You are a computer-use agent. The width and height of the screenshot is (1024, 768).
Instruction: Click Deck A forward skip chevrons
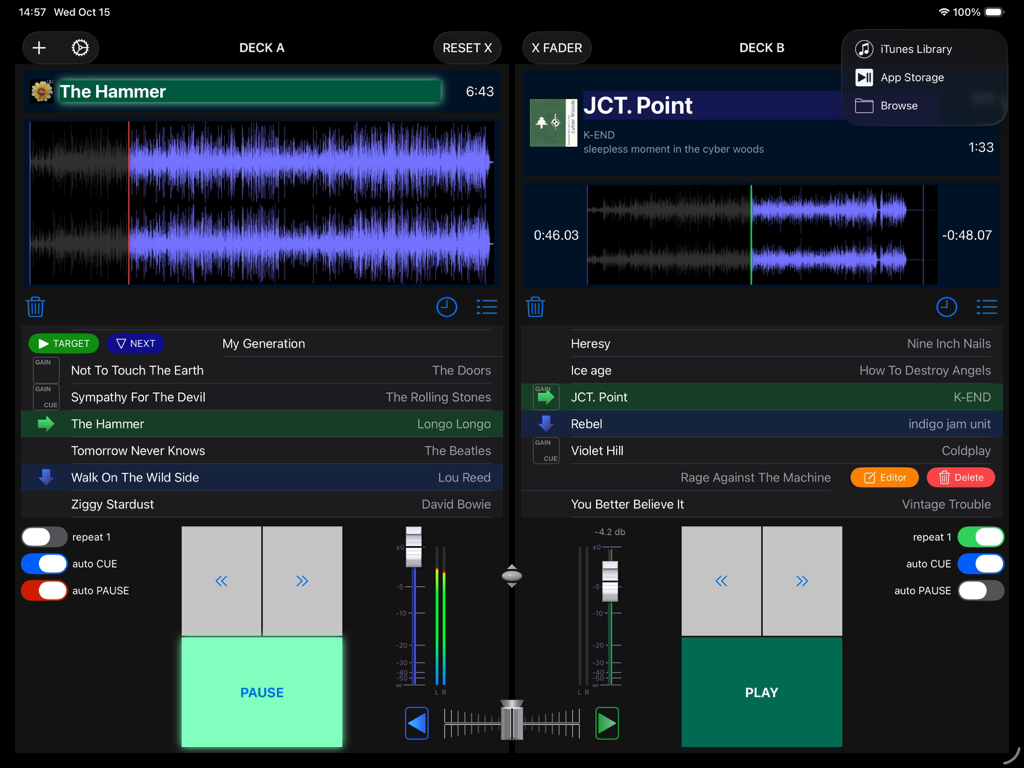click(x=302, y=581)
